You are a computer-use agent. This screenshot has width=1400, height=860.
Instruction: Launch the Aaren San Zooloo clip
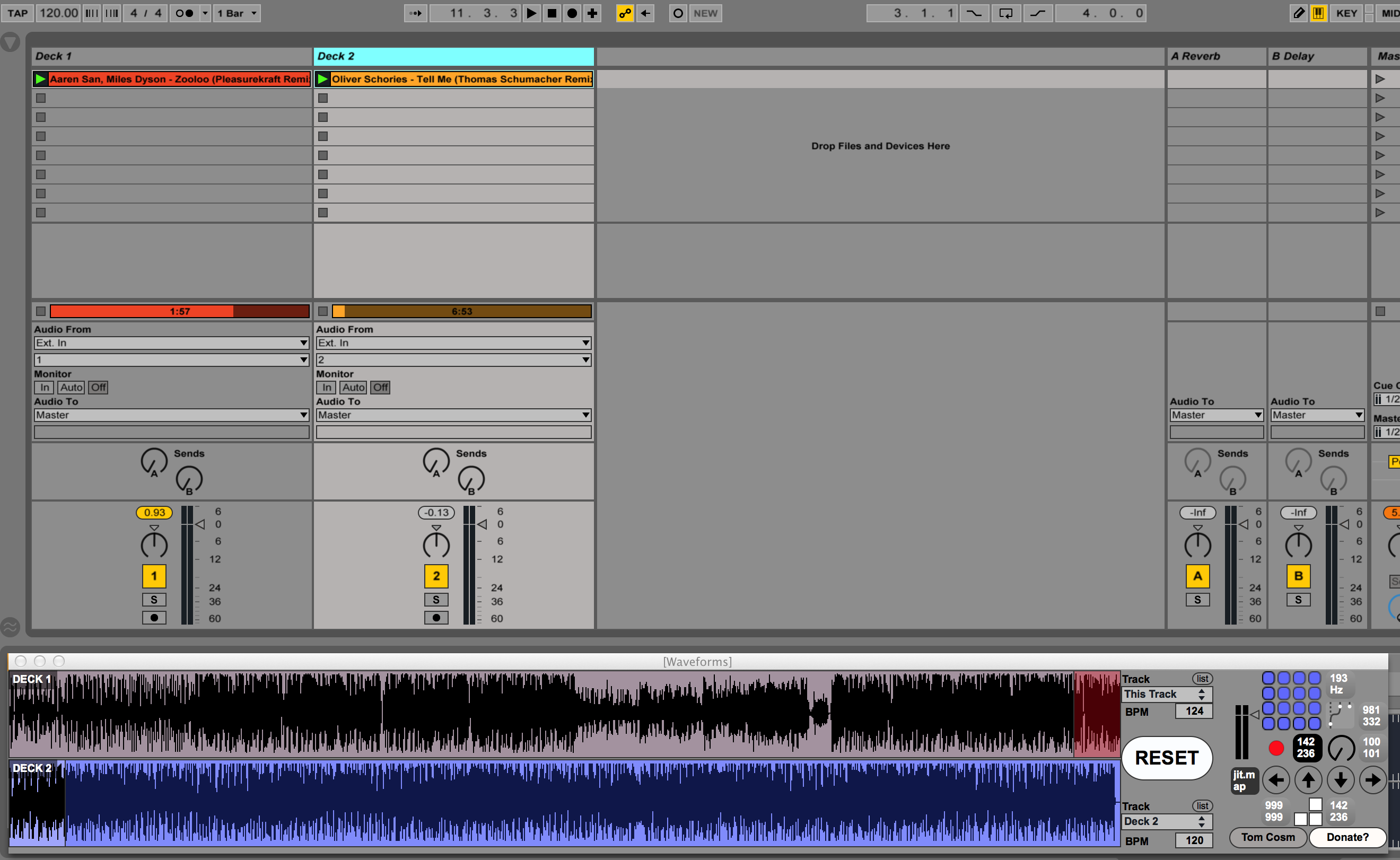click(40, 79)
